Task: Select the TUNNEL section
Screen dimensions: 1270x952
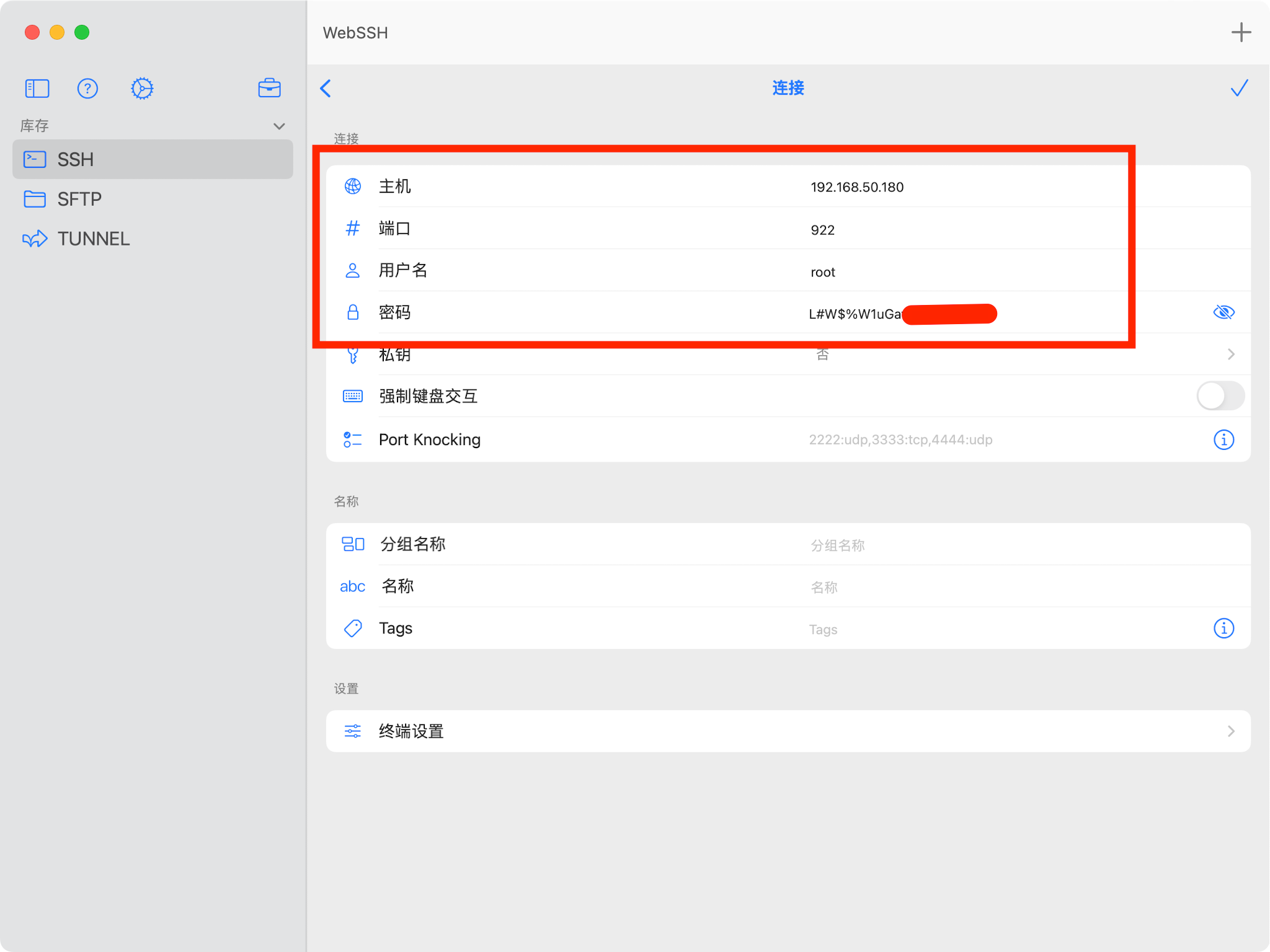Action: tap(93, 239)
